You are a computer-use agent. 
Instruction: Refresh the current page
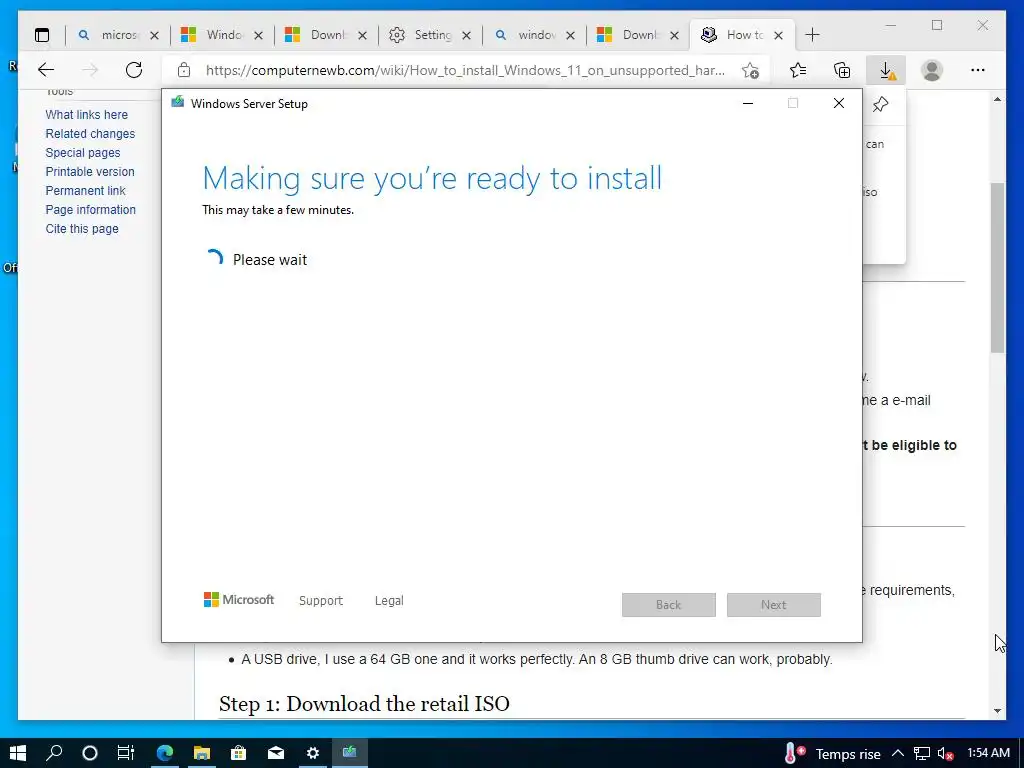point(134,70)
